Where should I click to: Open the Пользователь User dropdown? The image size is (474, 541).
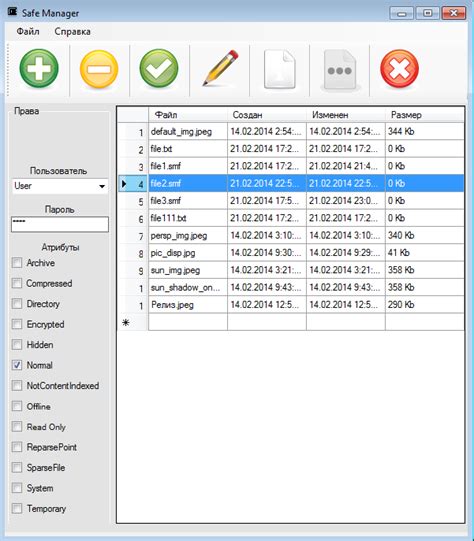tap(60, 186)
